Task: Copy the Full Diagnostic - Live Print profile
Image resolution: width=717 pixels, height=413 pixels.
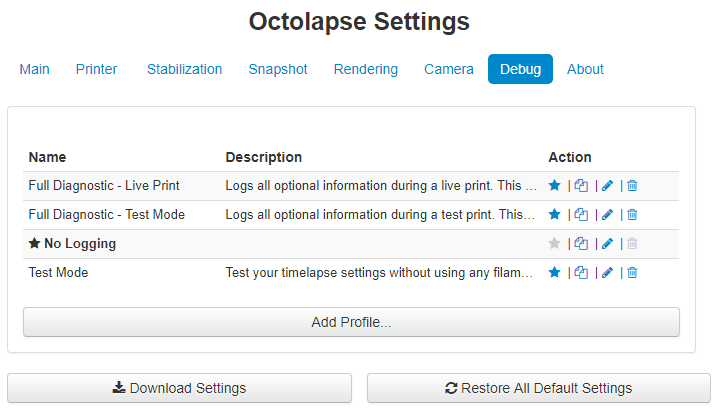Action: [x=581, y=186]
